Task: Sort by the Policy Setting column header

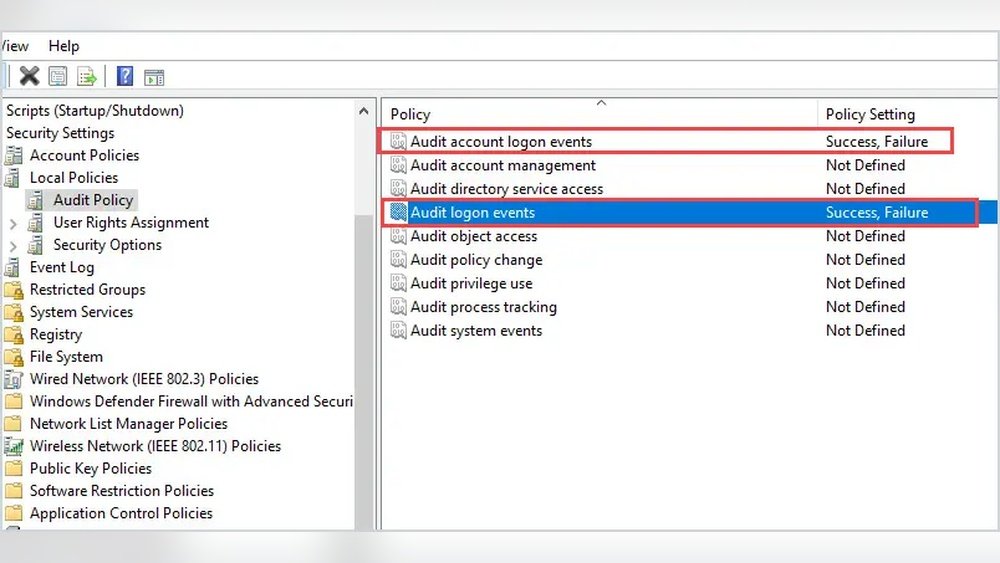Action: (870, 114)
